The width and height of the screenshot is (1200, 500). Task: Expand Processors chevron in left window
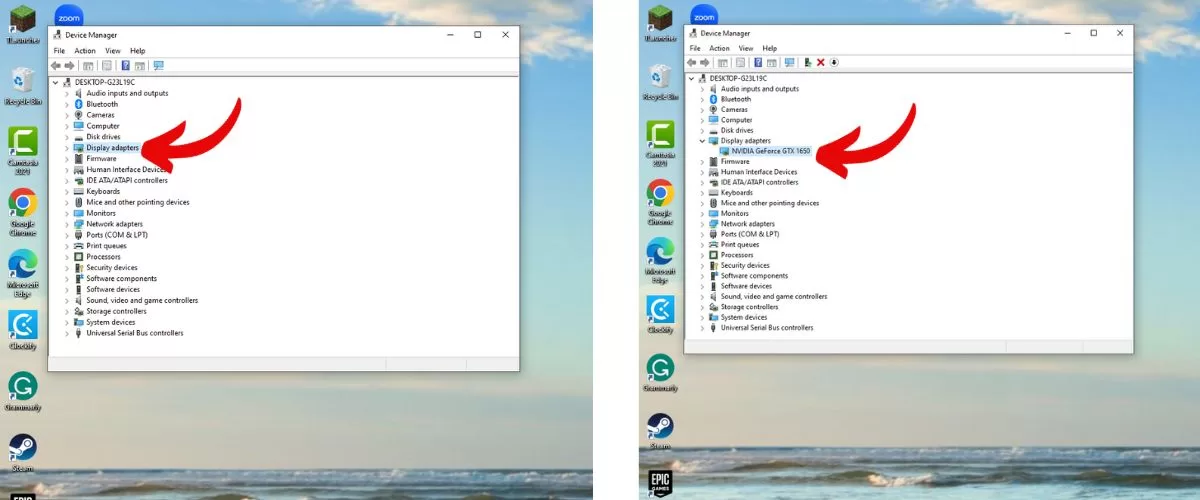point(67,256)
